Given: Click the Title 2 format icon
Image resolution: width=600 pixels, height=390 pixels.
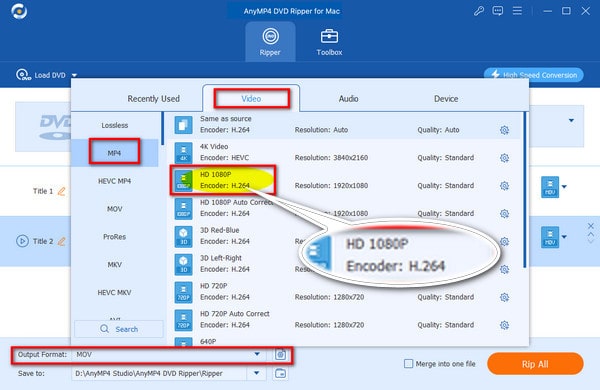Looking at the screenshot, I should (550, 237).
